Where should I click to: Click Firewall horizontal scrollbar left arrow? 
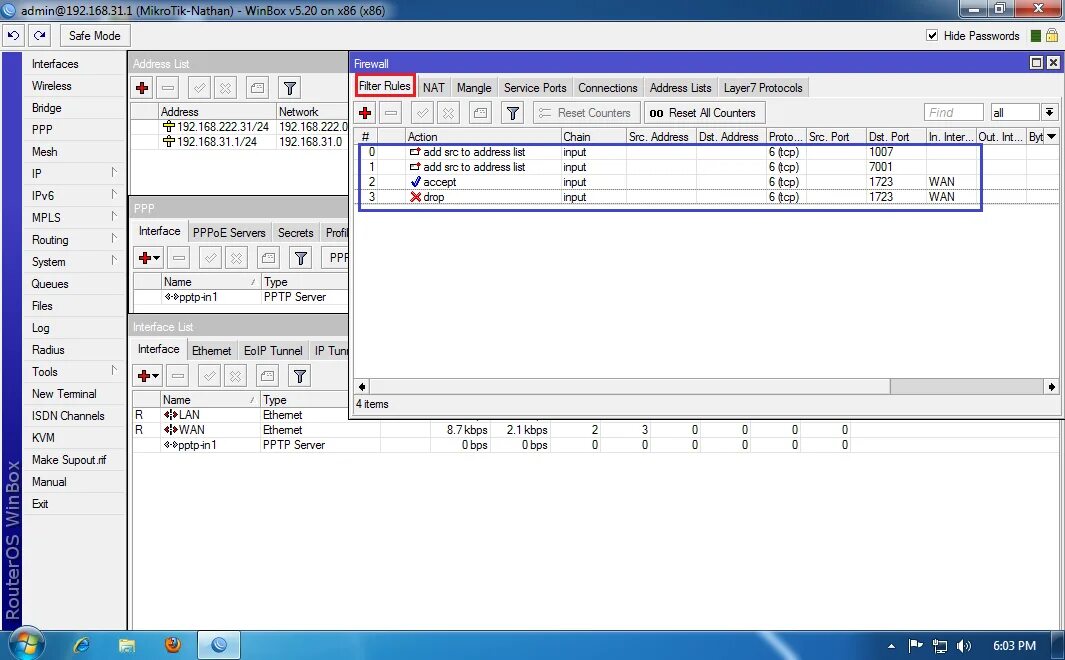362,386
